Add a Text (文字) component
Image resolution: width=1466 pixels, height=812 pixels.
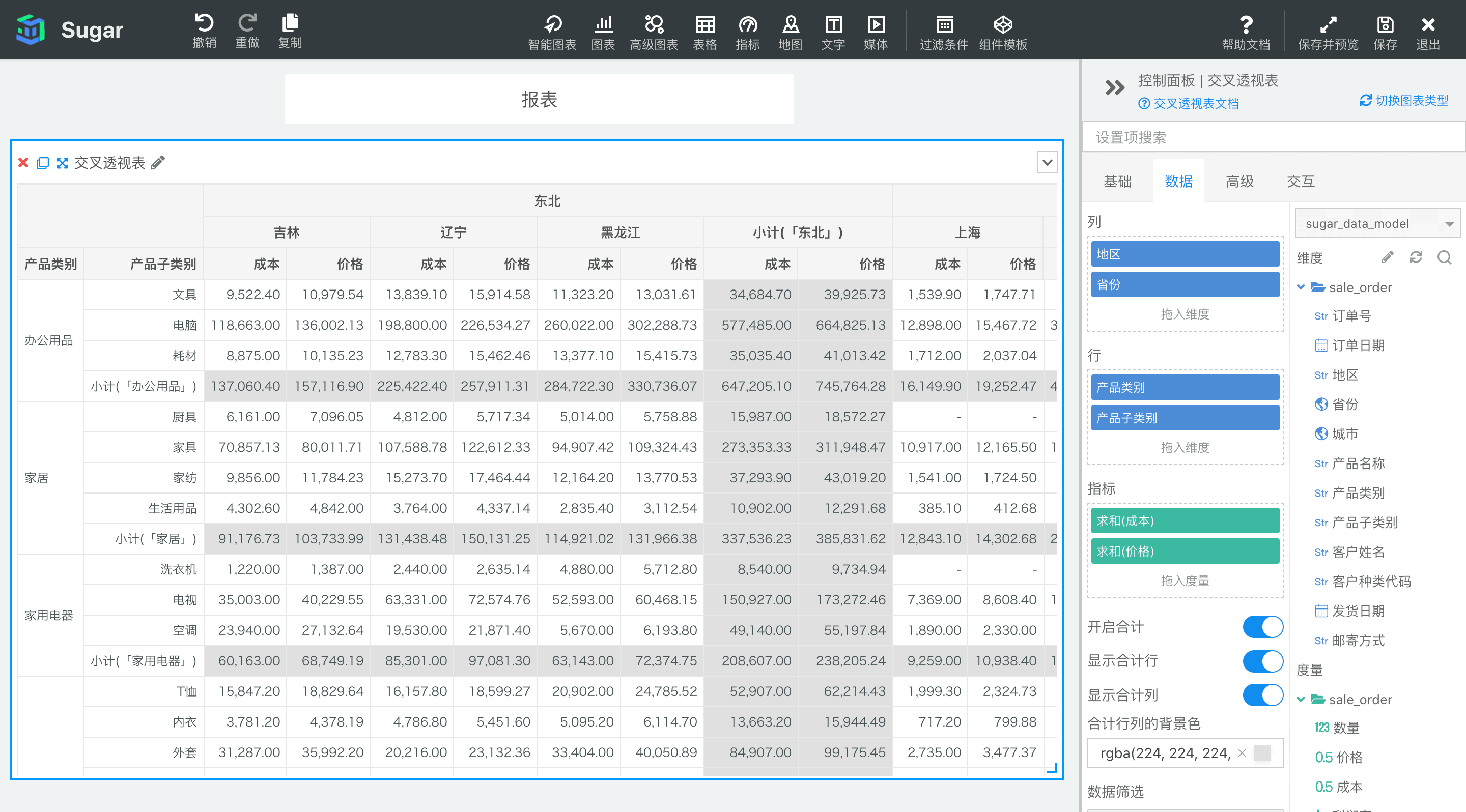point(833,33)
